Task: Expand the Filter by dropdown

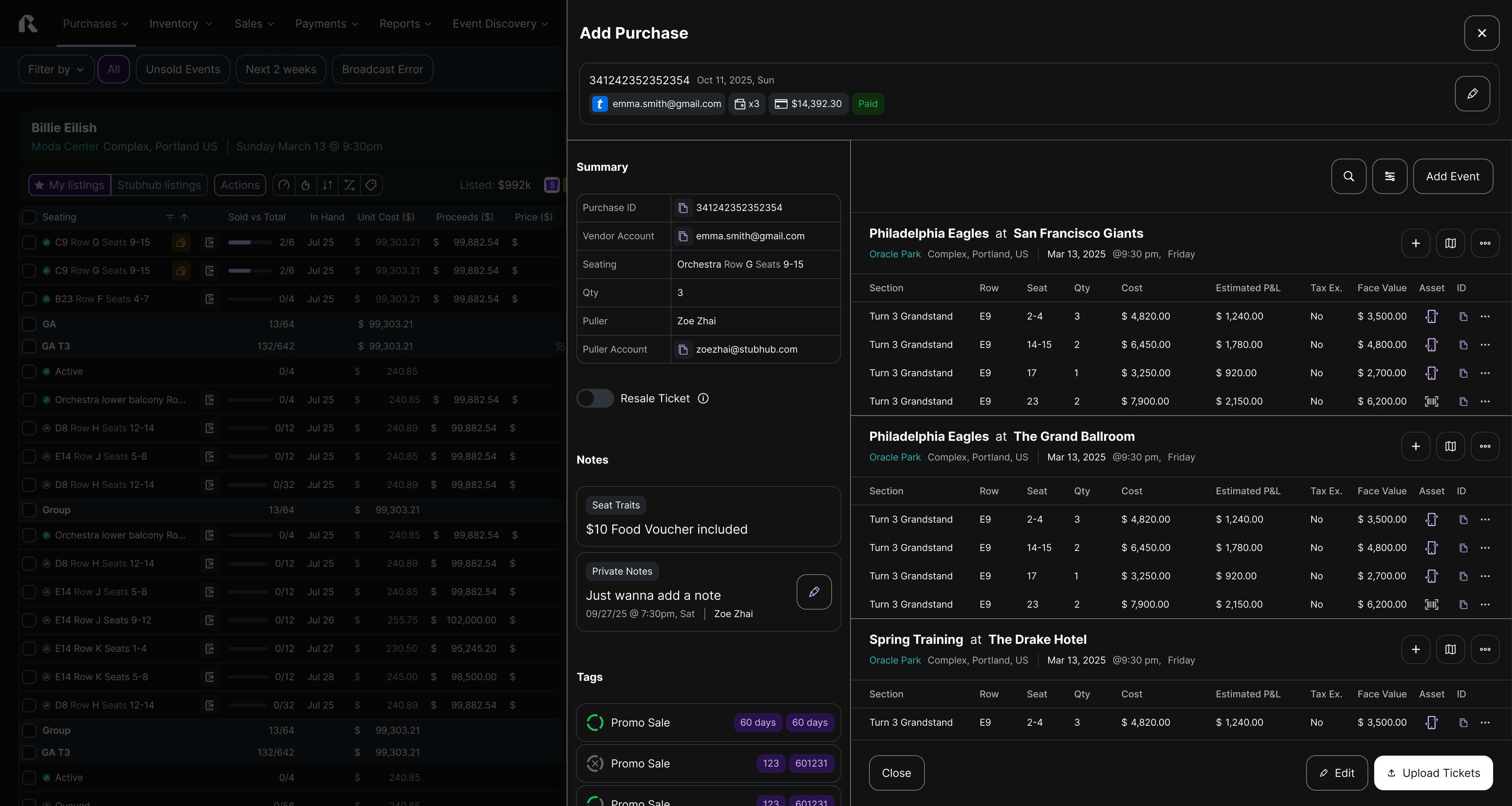Action: click(56, 69)
